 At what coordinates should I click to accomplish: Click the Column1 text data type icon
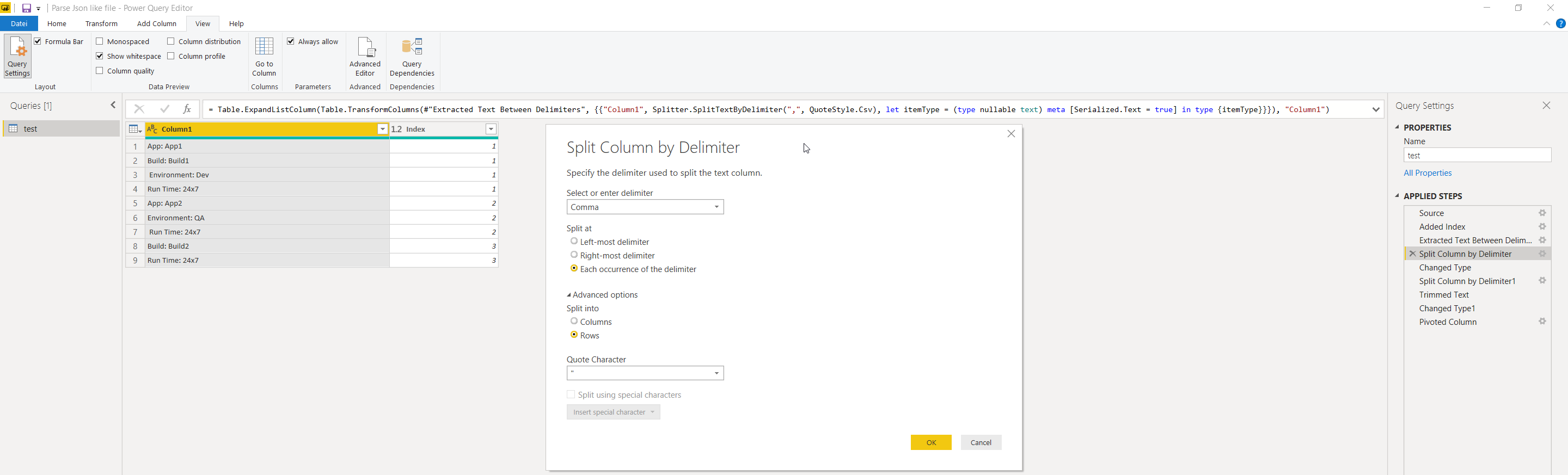tap(153, 129)
